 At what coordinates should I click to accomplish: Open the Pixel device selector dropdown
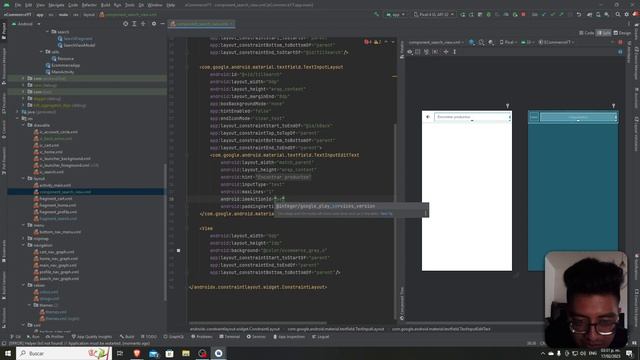pyautogui.click(x=434, y=14)
